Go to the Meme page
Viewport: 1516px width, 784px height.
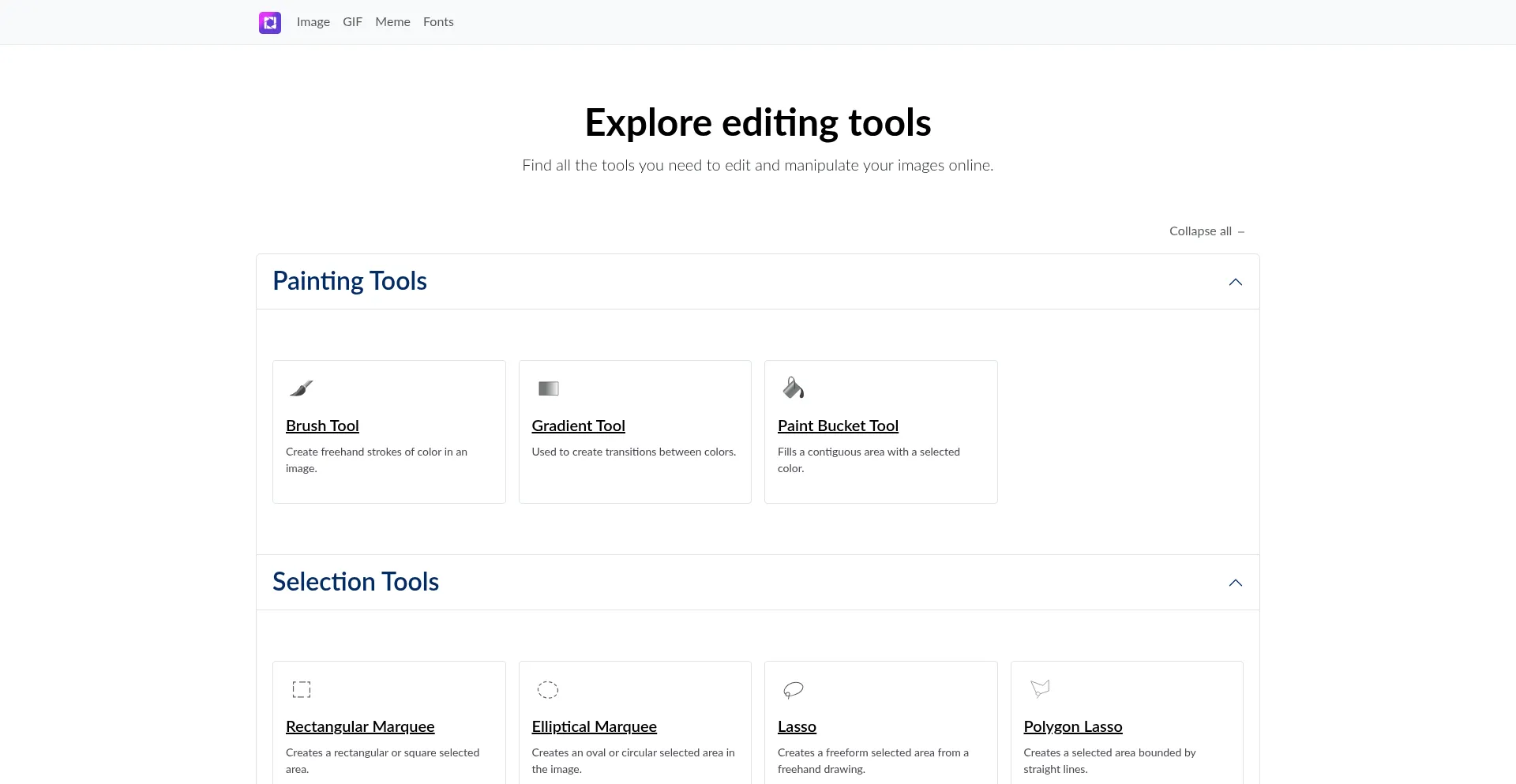point(392,22)
